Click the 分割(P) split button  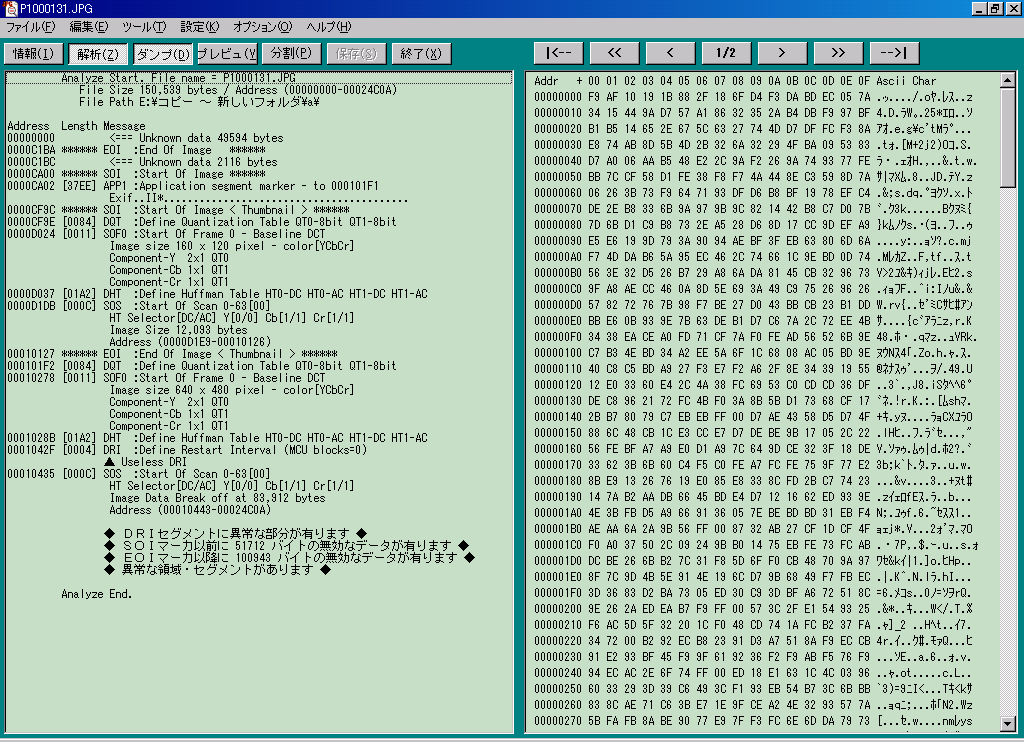(x=291, y=54)
